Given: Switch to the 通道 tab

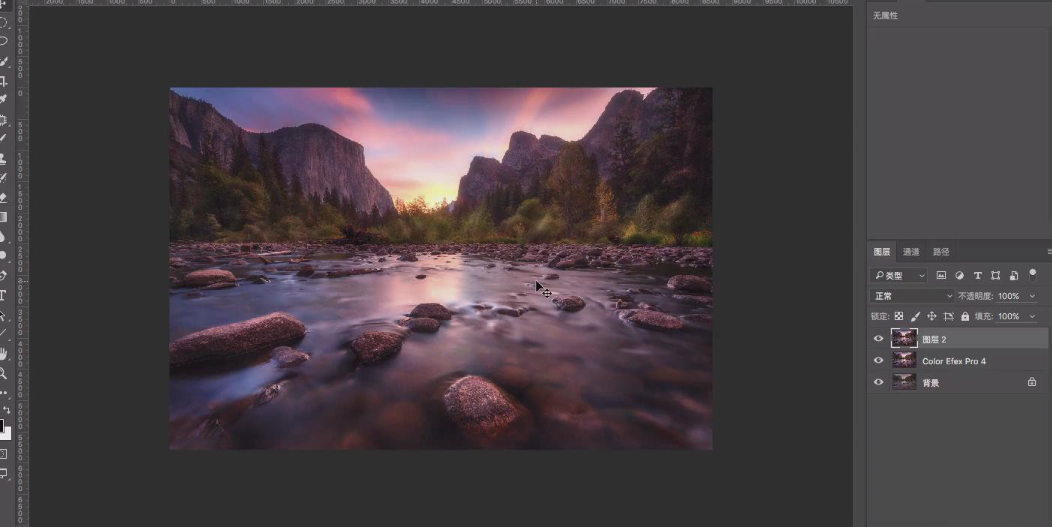Looking at the screenshot, I should tap(911, 252).
